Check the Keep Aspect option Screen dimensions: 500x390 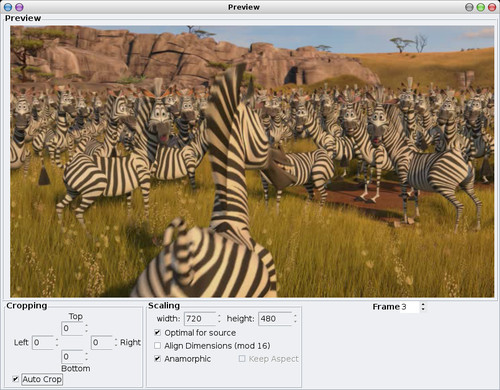(242, 359)
